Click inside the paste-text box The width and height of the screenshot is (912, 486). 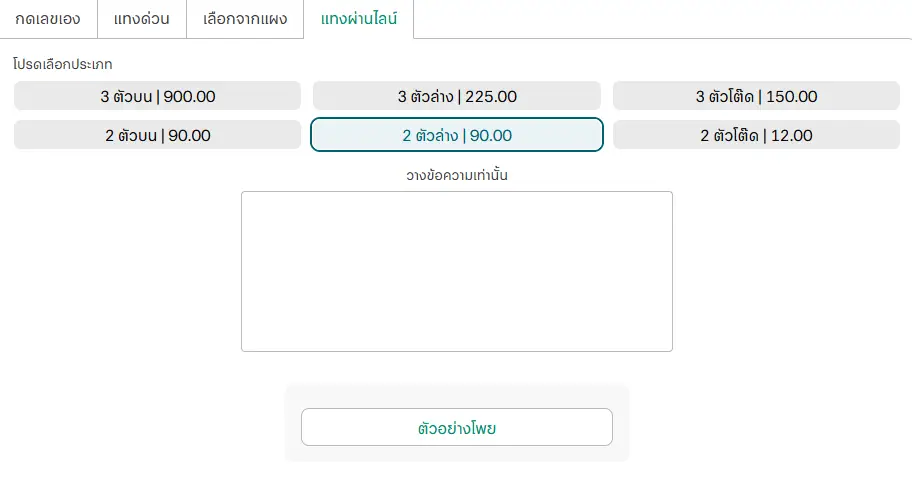pos(457,271)
